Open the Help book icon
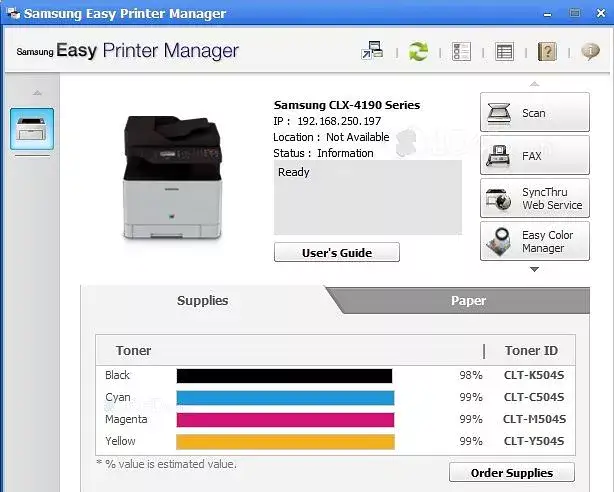This screenshot has width=614, height=492. pos(547,51)
